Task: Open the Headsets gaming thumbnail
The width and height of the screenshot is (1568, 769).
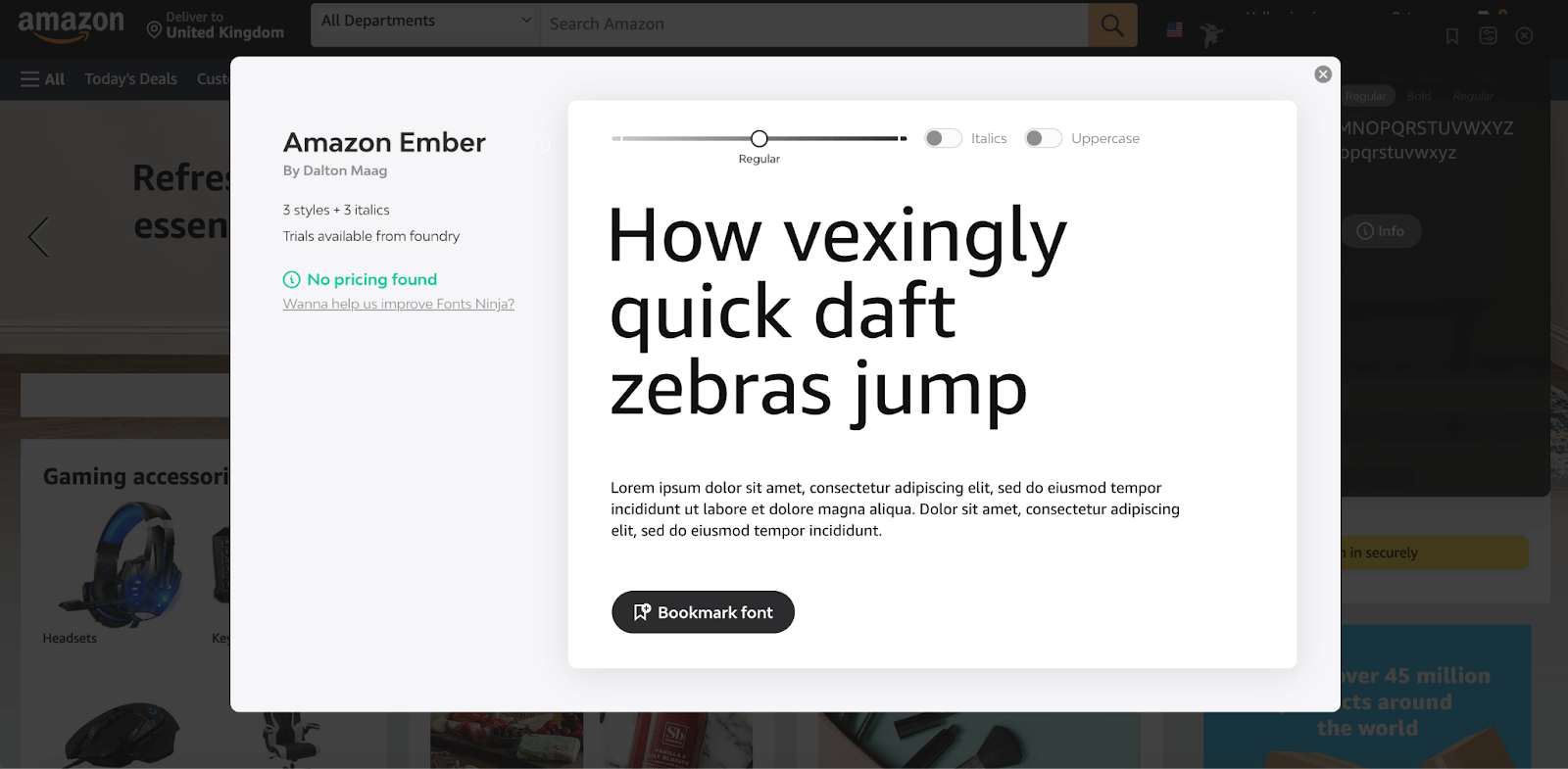Action: (x=121, y=565)
